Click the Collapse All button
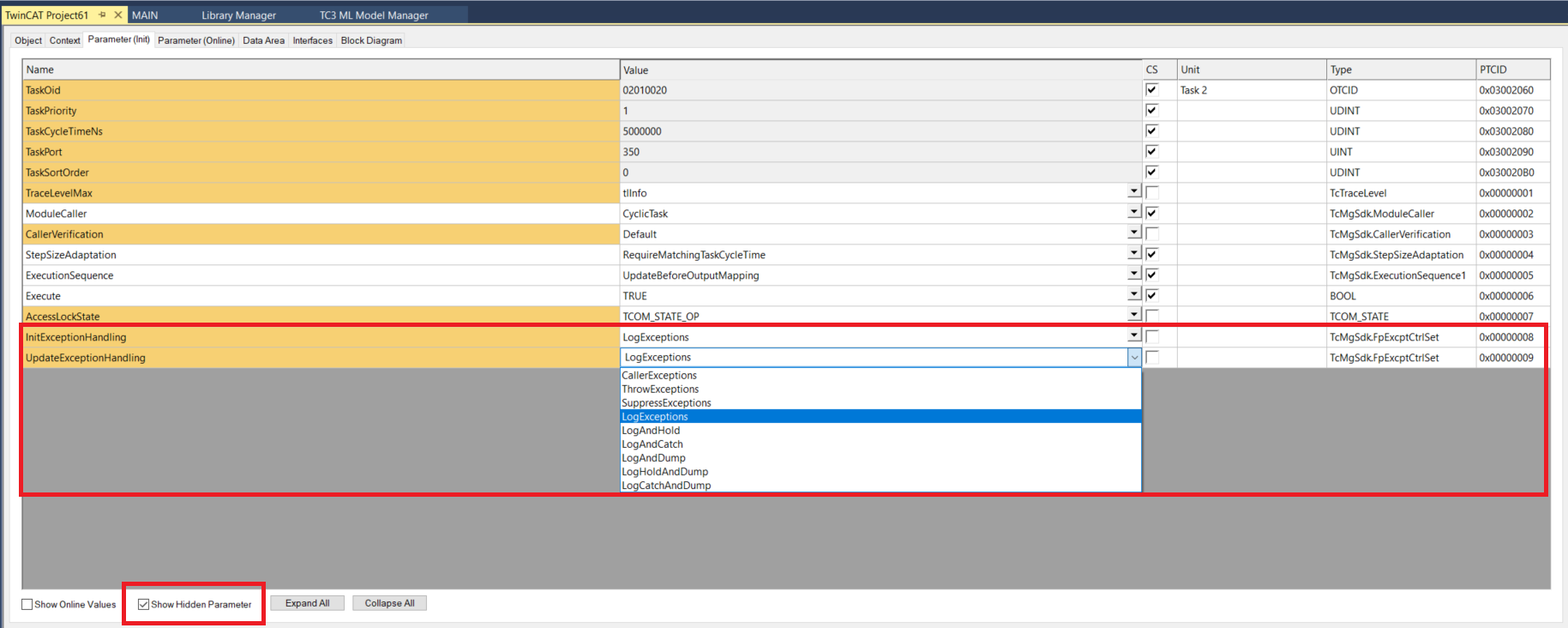Viewport: 1568px width, 628px height. pos(389,603)
